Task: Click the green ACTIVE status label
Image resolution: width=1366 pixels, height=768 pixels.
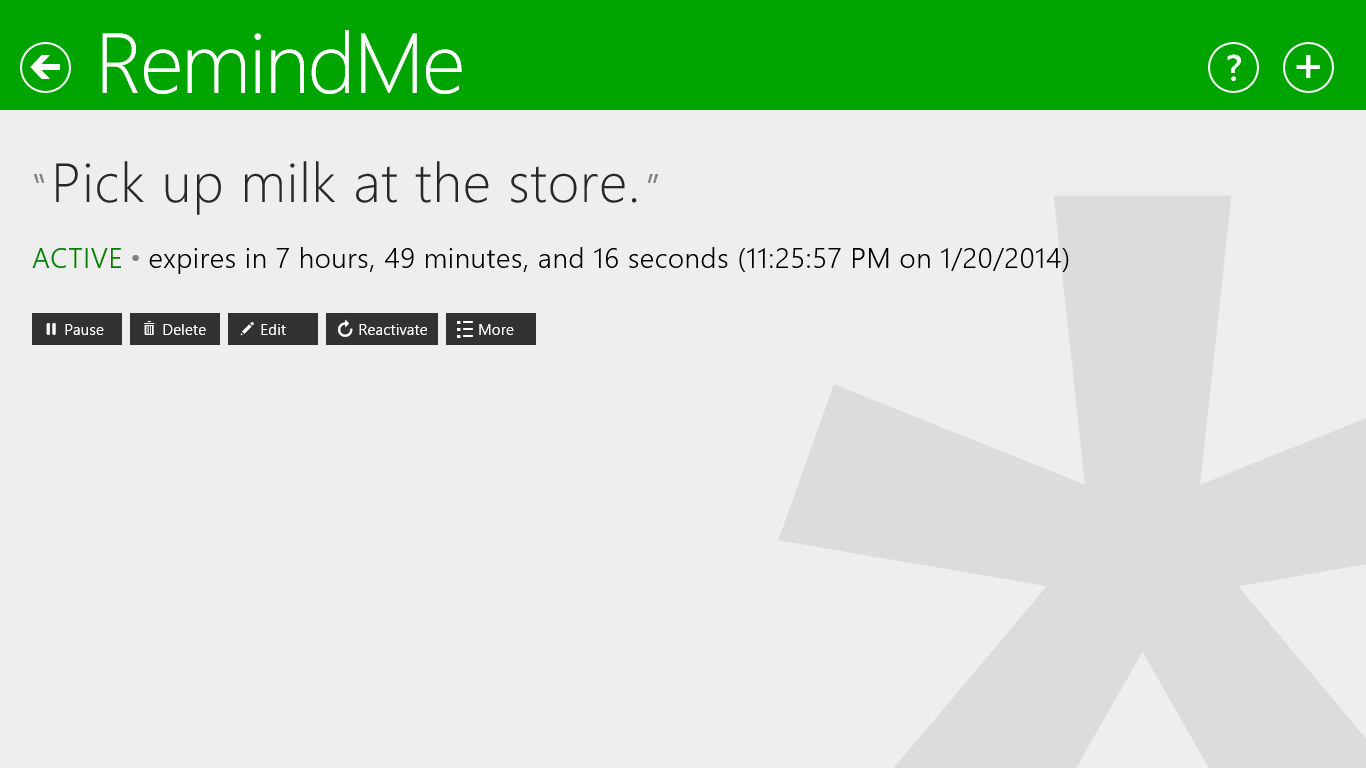Action: pos(77,259)
